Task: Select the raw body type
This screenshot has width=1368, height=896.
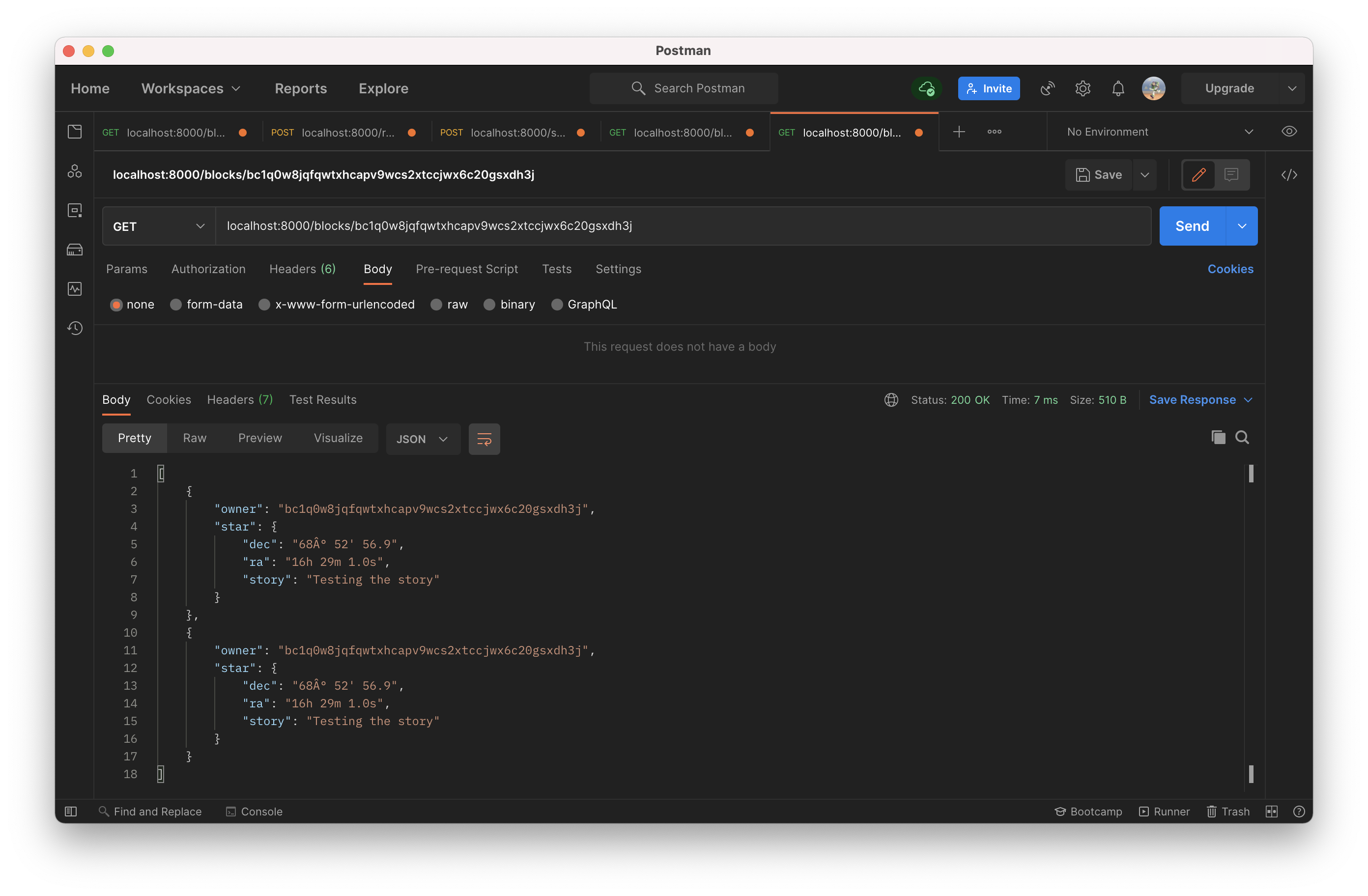Action: [x=450, y=305]
